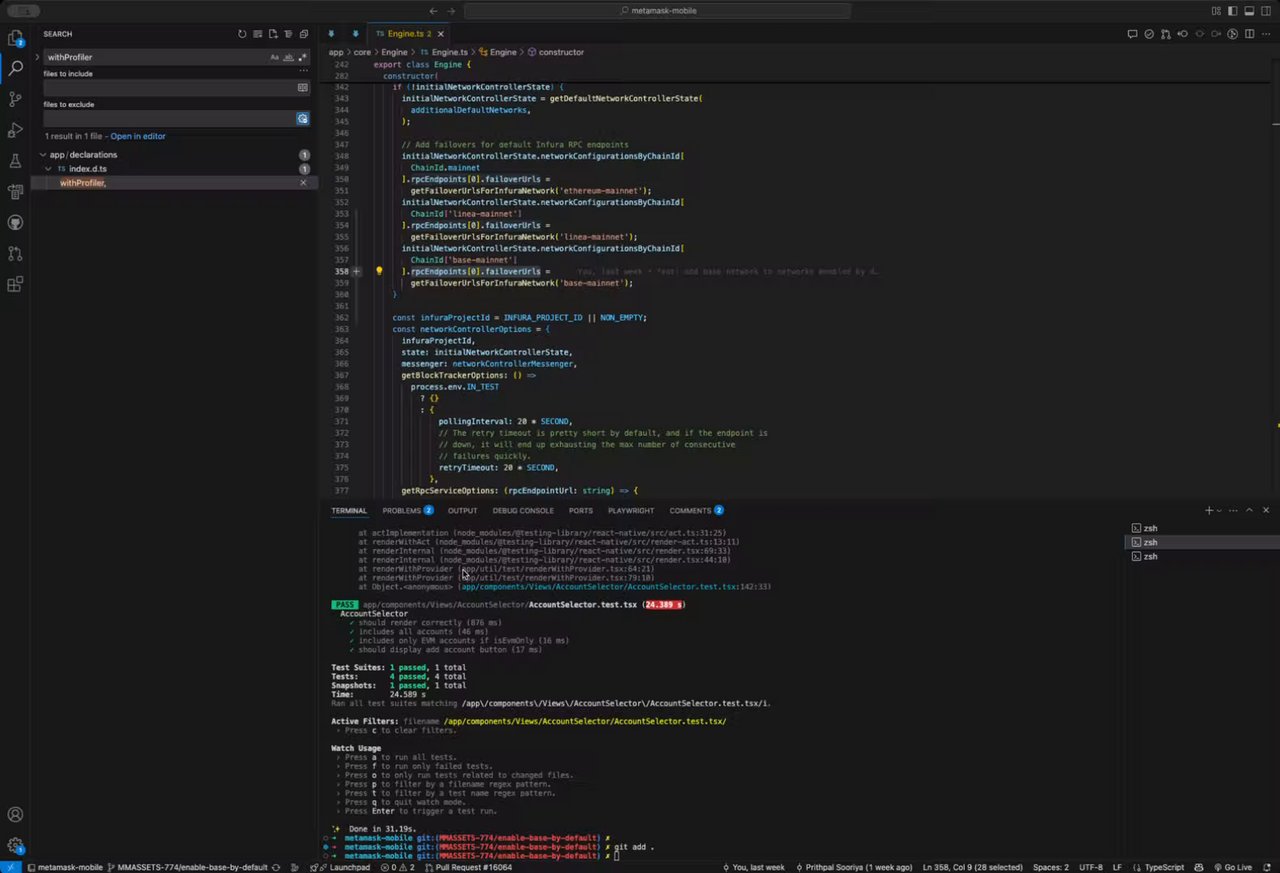The width and height of the screenshot is (1280, 873).
Task: Open the Run and Debug view
Action: coord(15,130)
